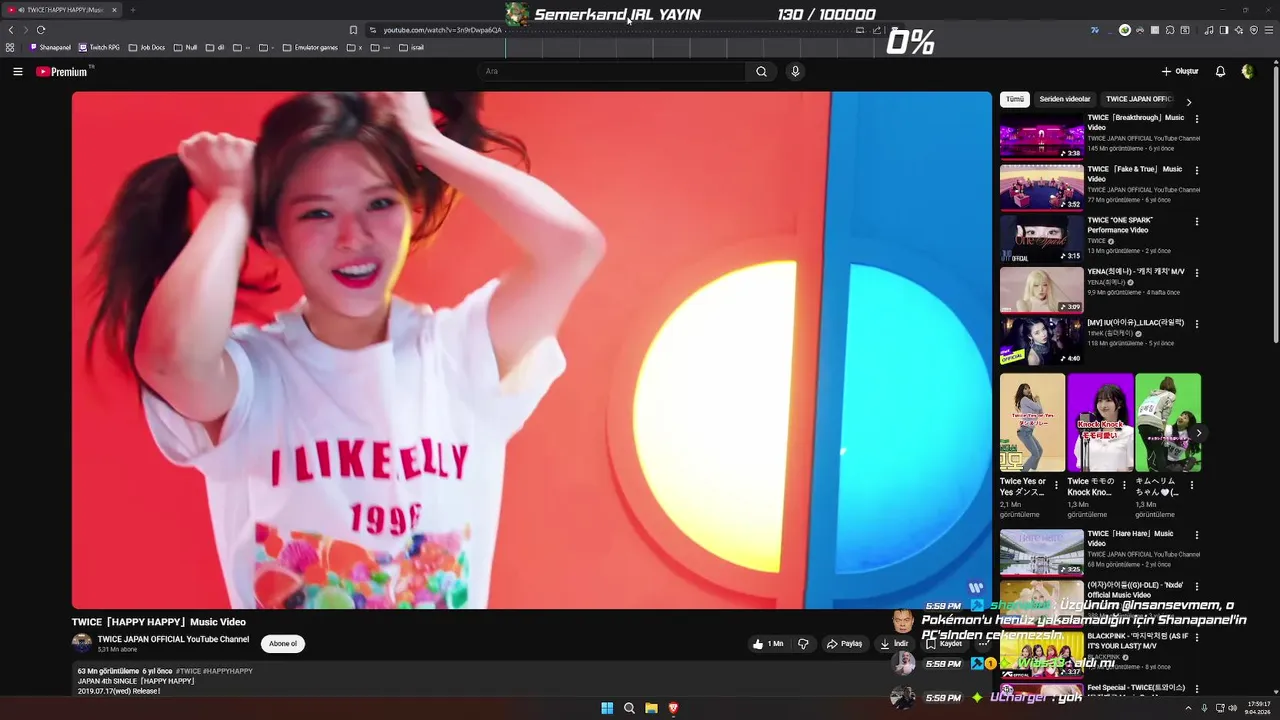
Task: Bookmark this page from address bar
Action: [353, 30]
